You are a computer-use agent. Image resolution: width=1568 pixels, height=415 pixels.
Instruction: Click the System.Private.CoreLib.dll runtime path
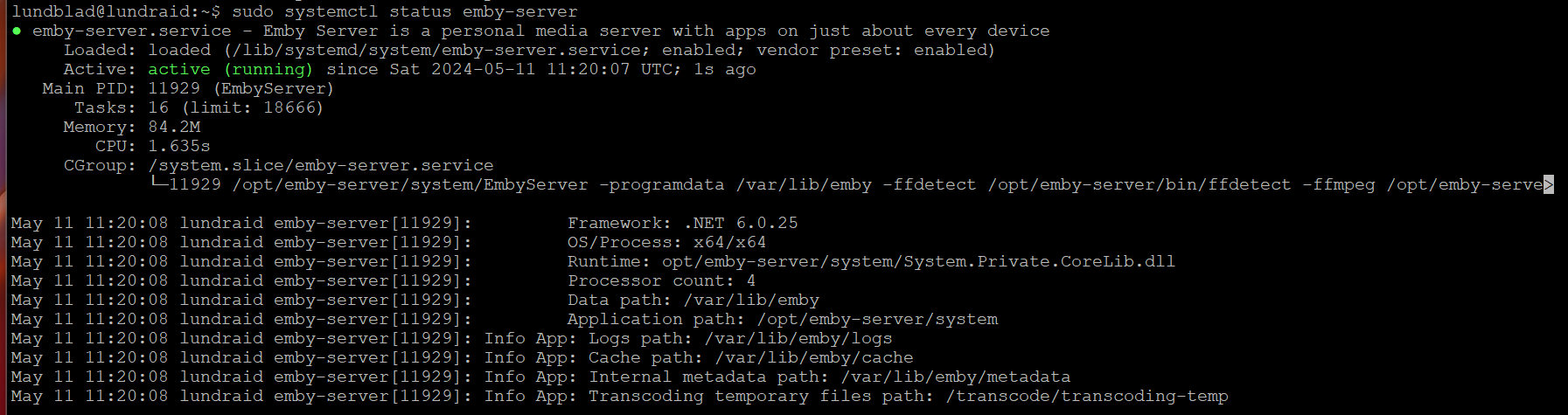(918, 261)
